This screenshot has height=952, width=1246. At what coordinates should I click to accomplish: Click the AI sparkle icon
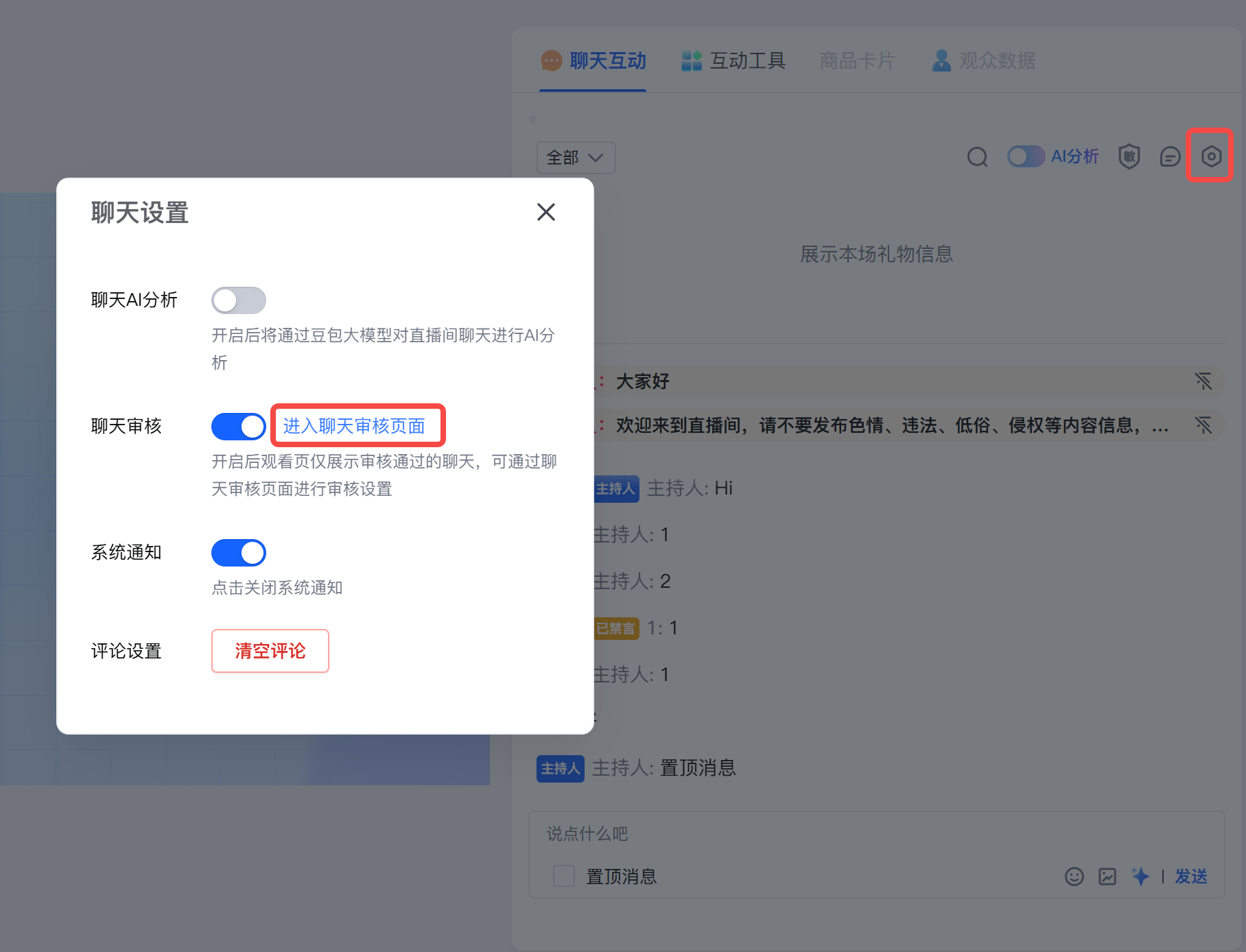point(1140,877)
